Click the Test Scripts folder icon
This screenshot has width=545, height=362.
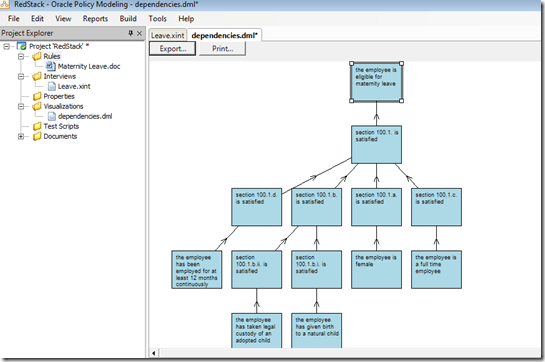pos(37,126)
